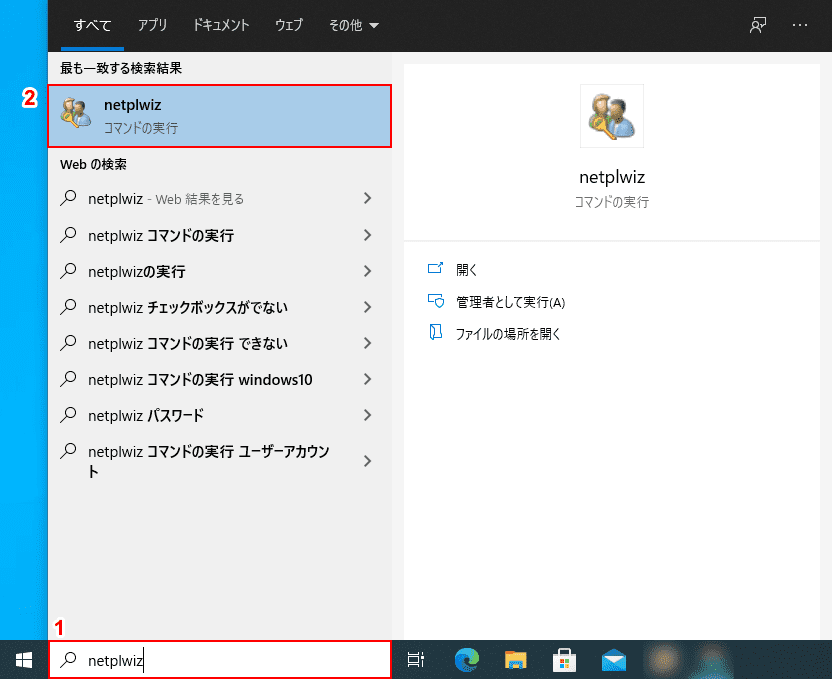Select 'netplwizの実行' suggestion

[220, 271]
